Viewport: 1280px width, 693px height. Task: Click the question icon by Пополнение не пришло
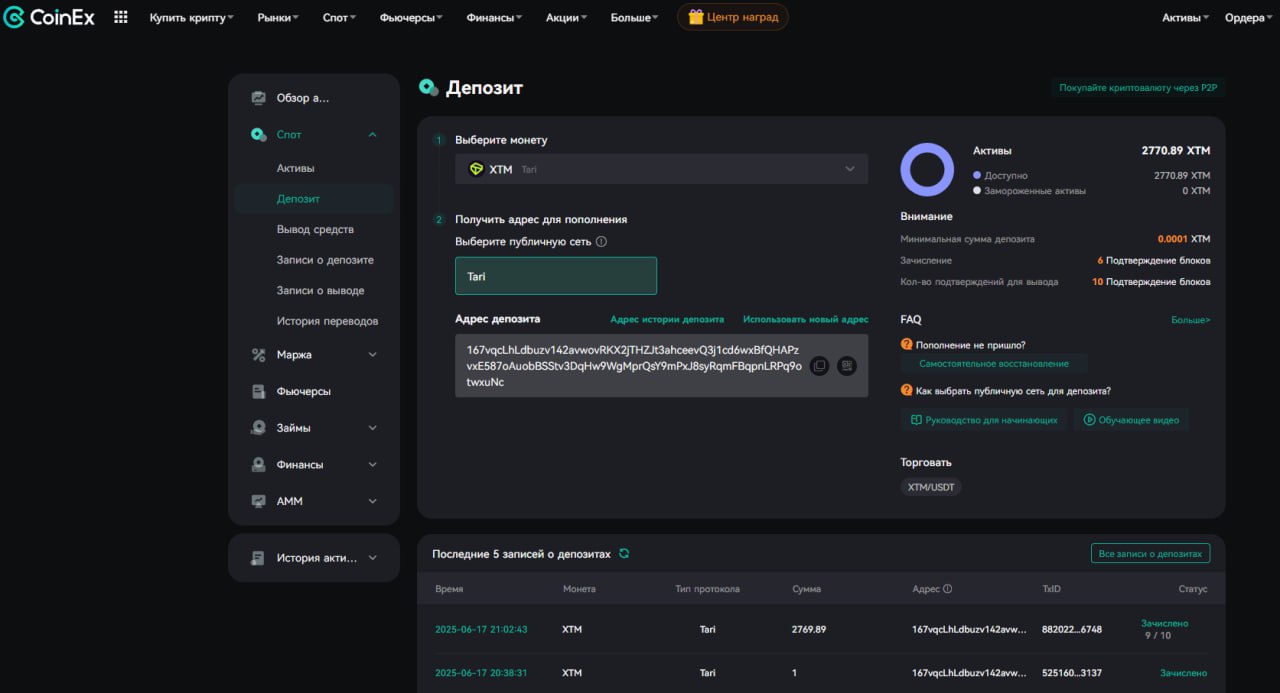[x=906, y=344]
